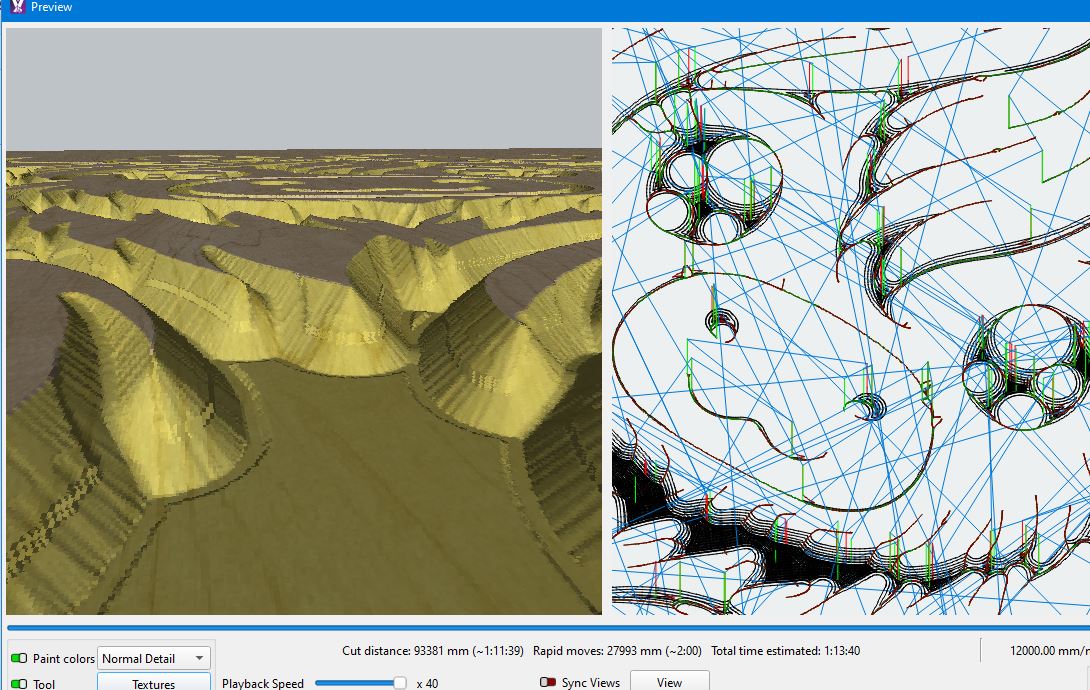Screen dimensions: 1090x690
Task: Click the Paint colors label text
Action: [63, 658]
